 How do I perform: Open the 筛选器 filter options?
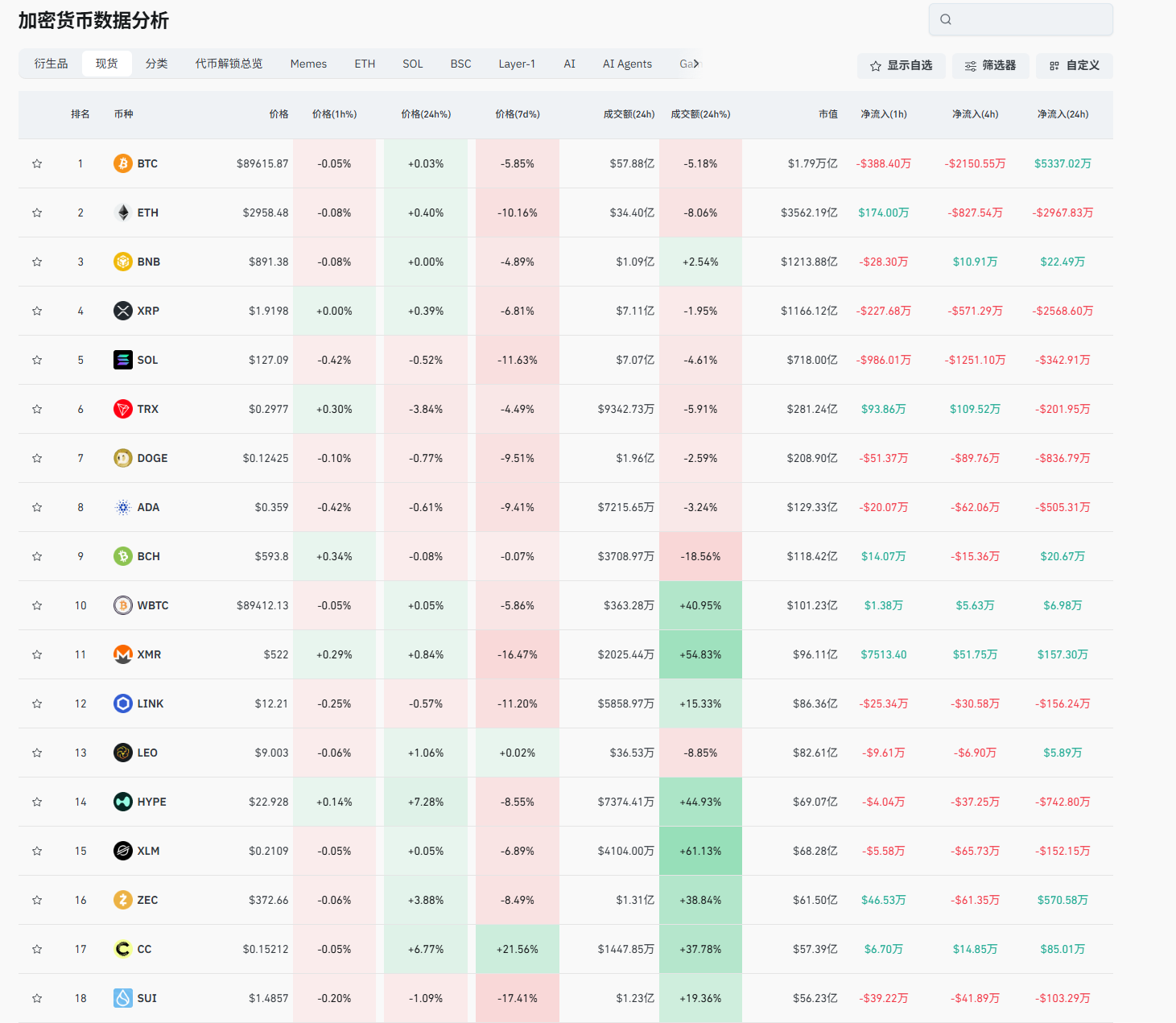tap(990, 66)
